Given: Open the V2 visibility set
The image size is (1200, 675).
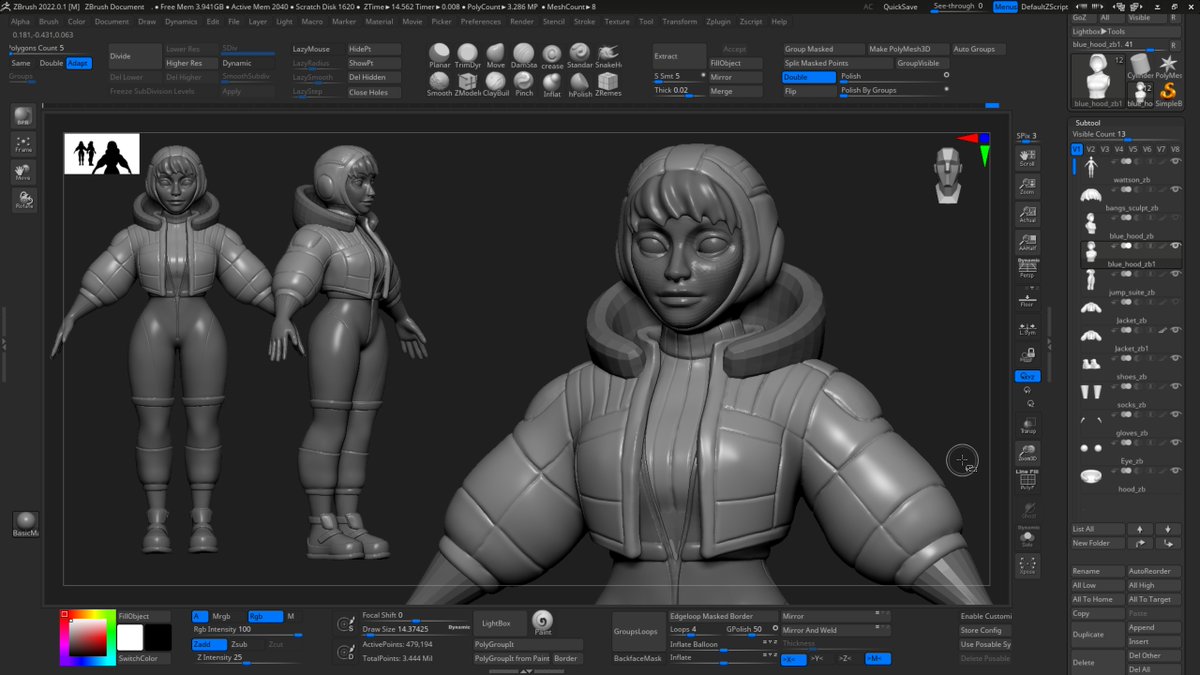Looking at the screenshot, I should coord(1091,149).
